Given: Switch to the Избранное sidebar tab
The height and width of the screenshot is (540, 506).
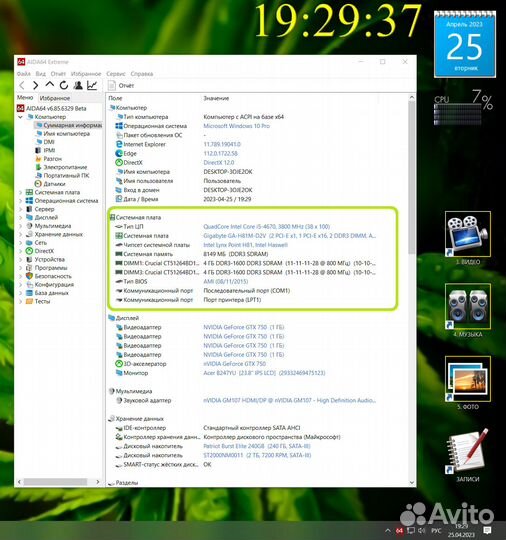Looking at the screenshot, I should (55, 98).
